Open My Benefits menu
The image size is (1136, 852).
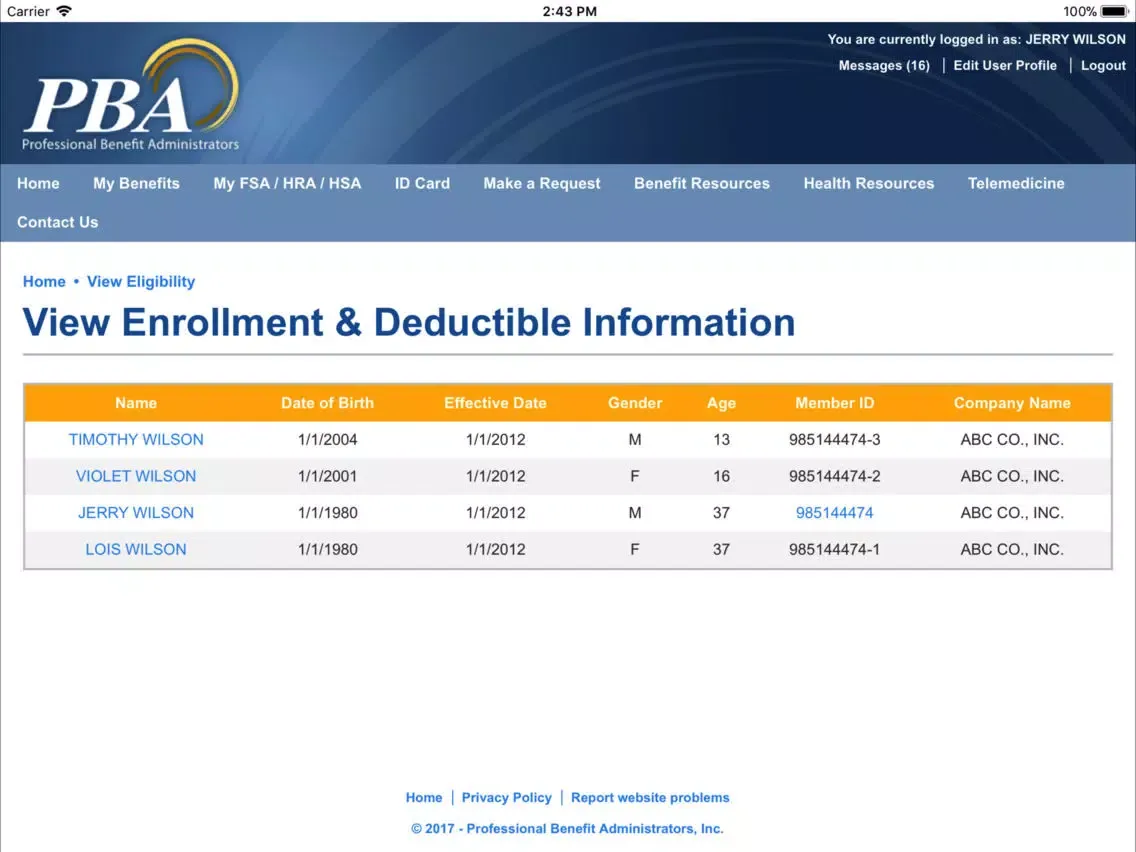[x=136, y=183]
